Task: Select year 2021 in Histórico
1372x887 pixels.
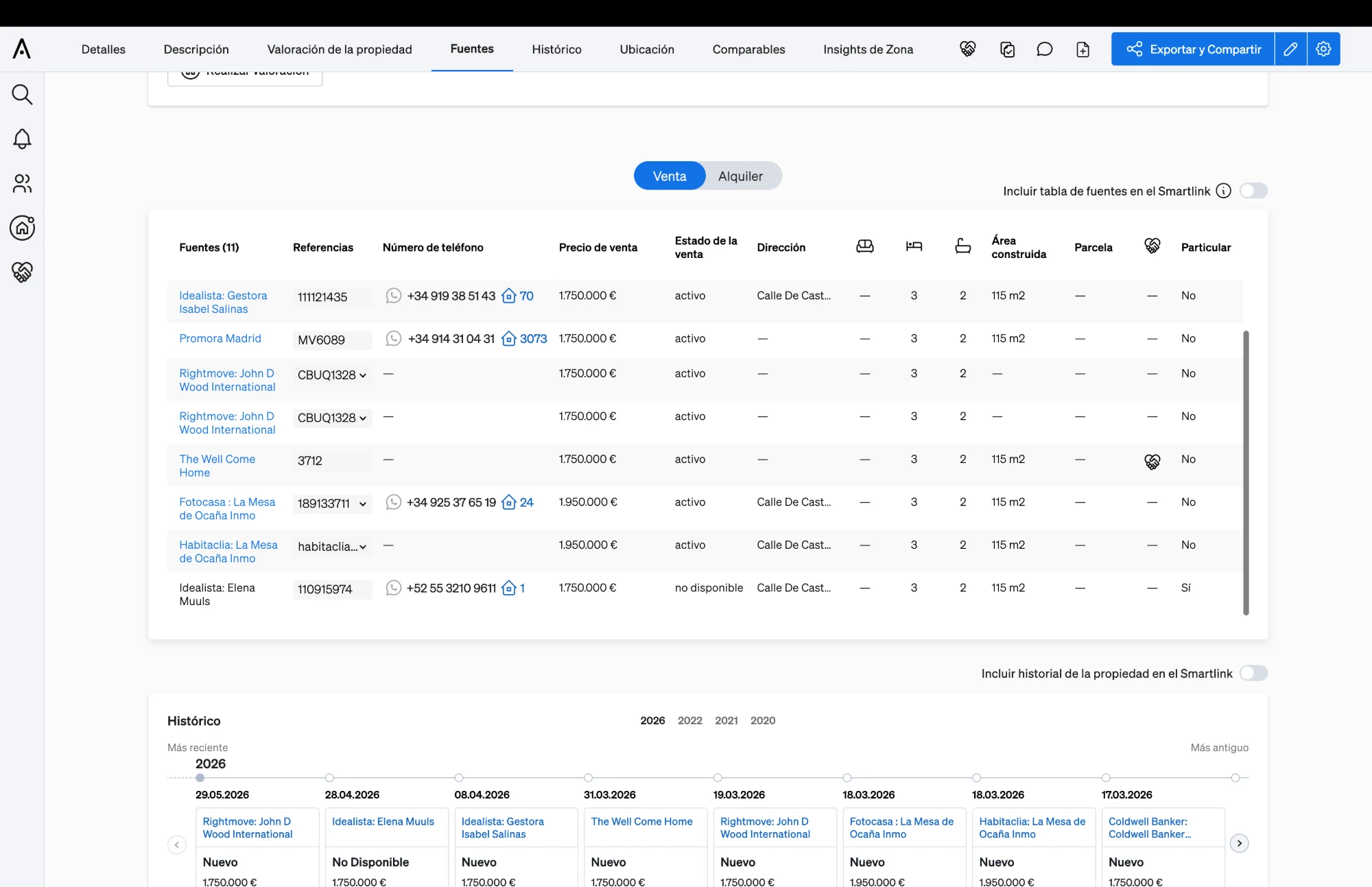Action: (726, 720)
